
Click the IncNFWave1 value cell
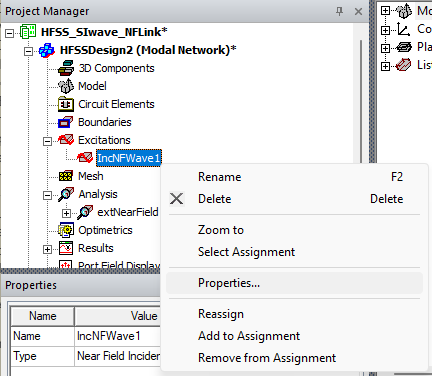click(x=118, y=336)
